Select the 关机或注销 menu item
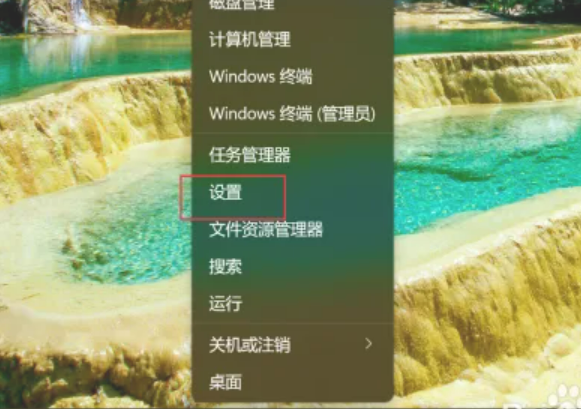 click(292, 345)
